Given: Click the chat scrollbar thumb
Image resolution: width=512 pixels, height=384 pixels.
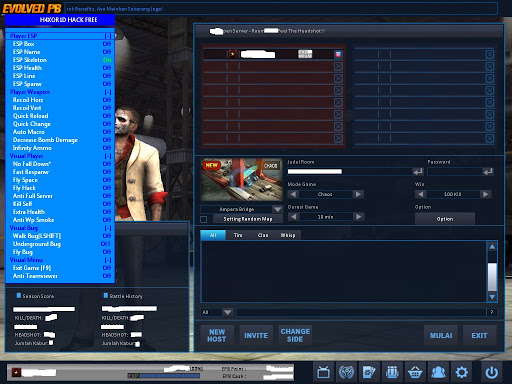Looking at the screenshot, I should [492, 277].
